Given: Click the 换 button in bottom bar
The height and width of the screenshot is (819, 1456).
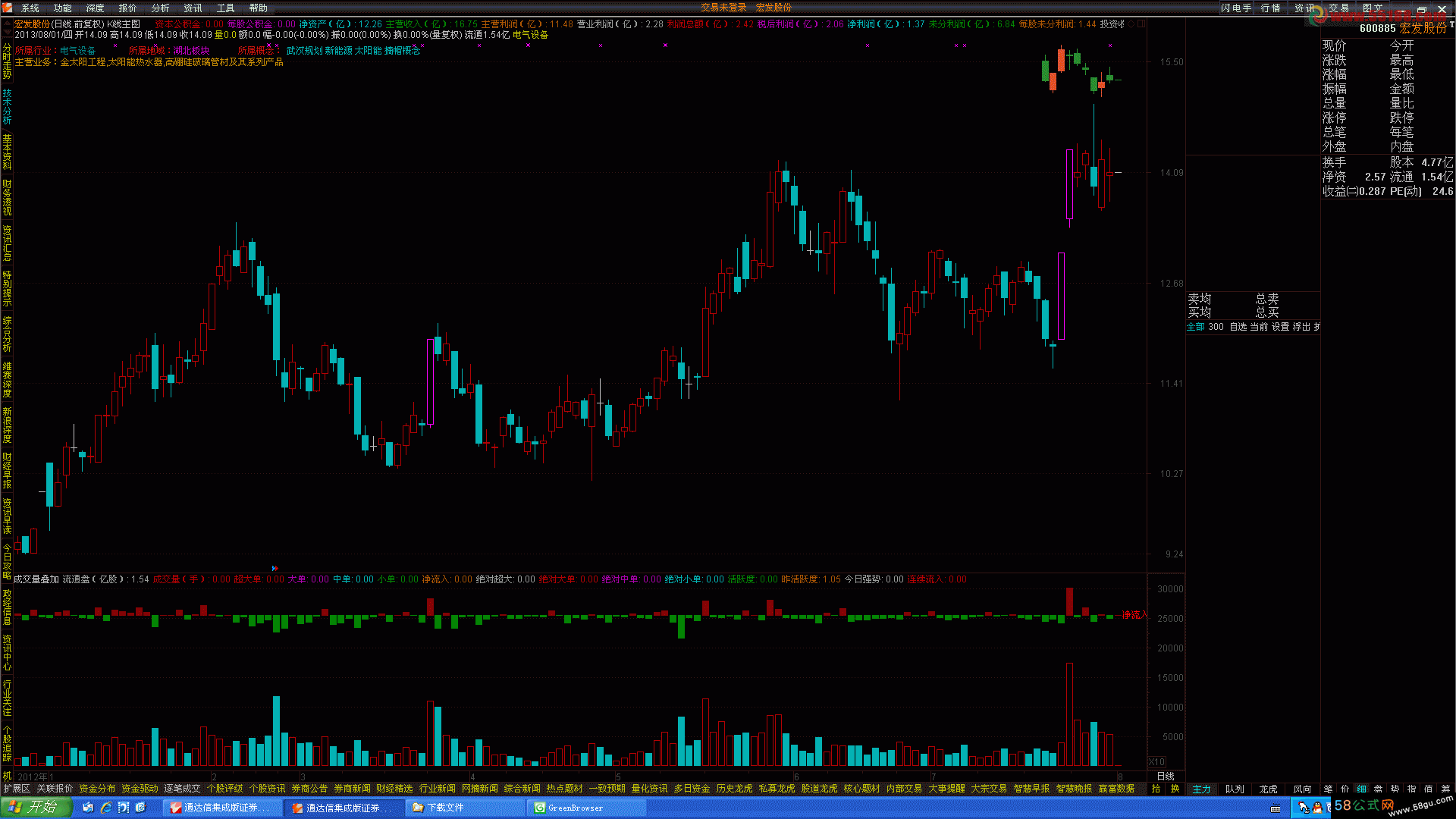Looking at the screenshot, I should [1175, 789].
